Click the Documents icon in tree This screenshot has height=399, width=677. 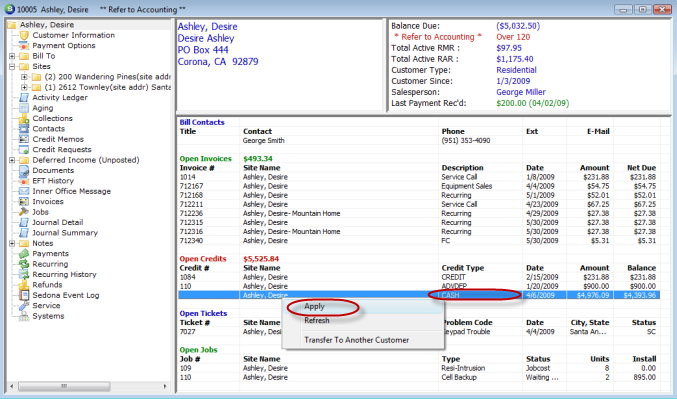(x=24, y=171)
